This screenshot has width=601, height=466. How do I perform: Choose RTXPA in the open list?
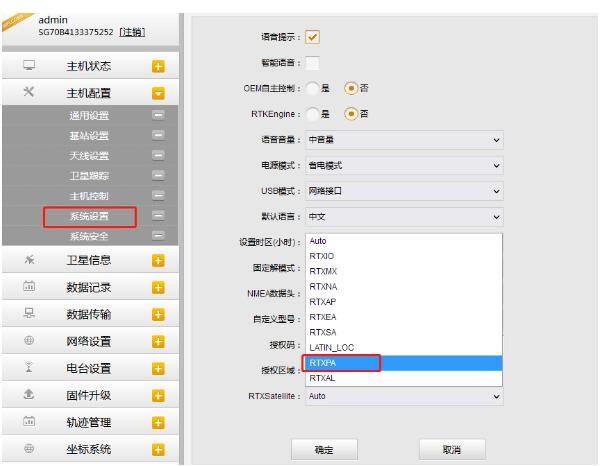pyautogui.click(x=404, y=363)
